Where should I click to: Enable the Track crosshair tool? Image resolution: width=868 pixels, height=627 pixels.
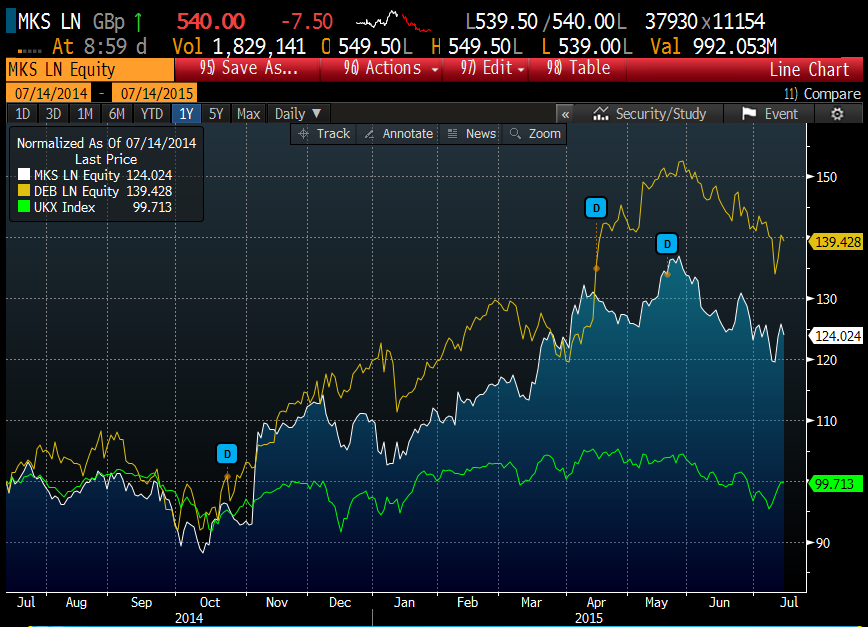pos(323,134)
